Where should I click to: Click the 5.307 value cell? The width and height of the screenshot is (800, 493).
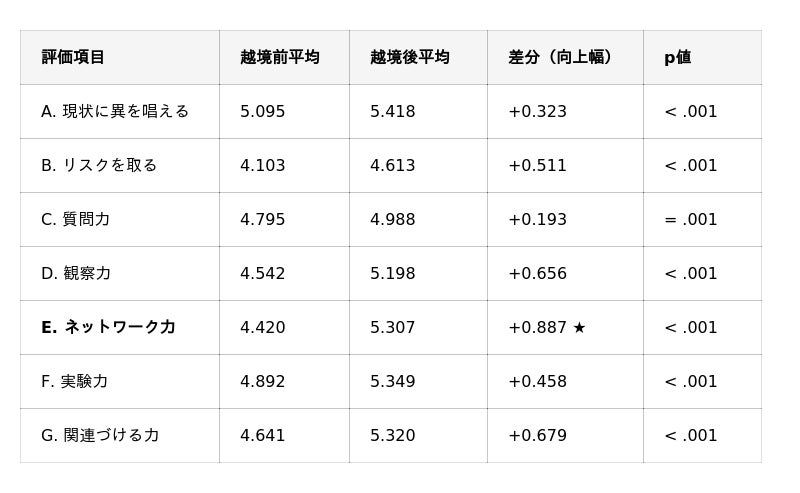tap(393, 328)
